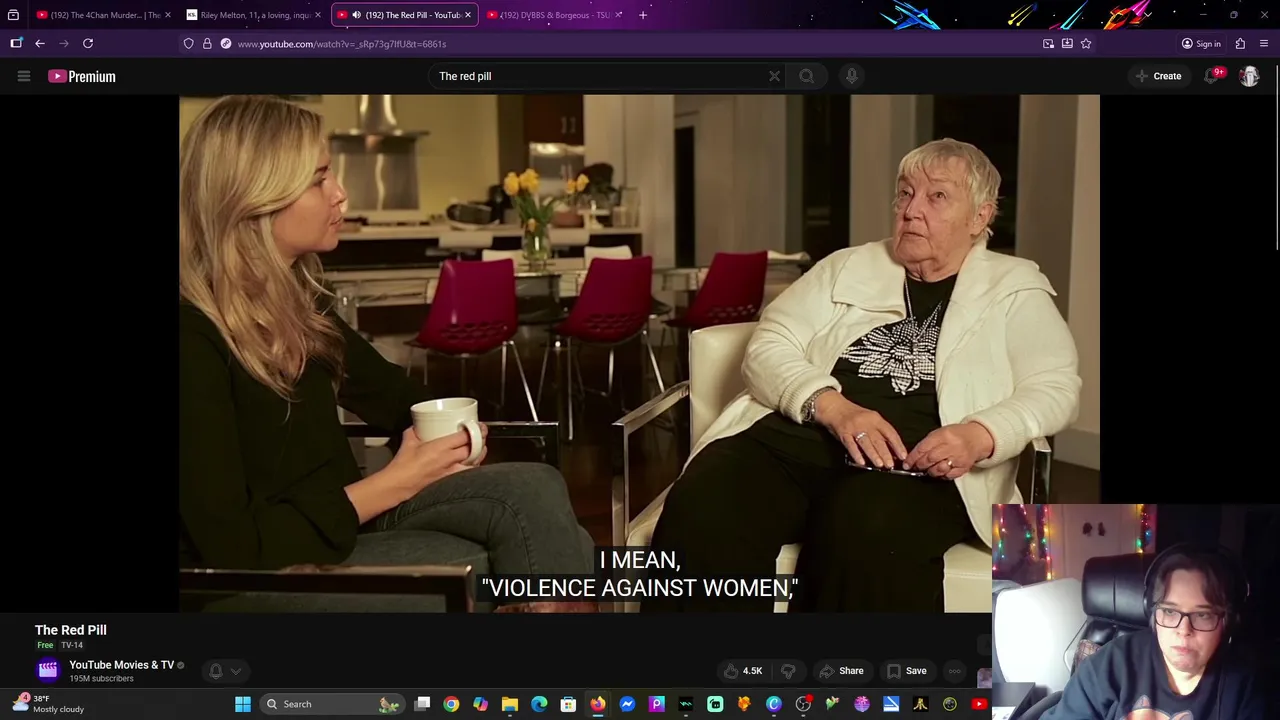Viewport: 1280px width, 720px height.
Task: Mute audio on The Red Pill tab
Action: tap(356, 15)
